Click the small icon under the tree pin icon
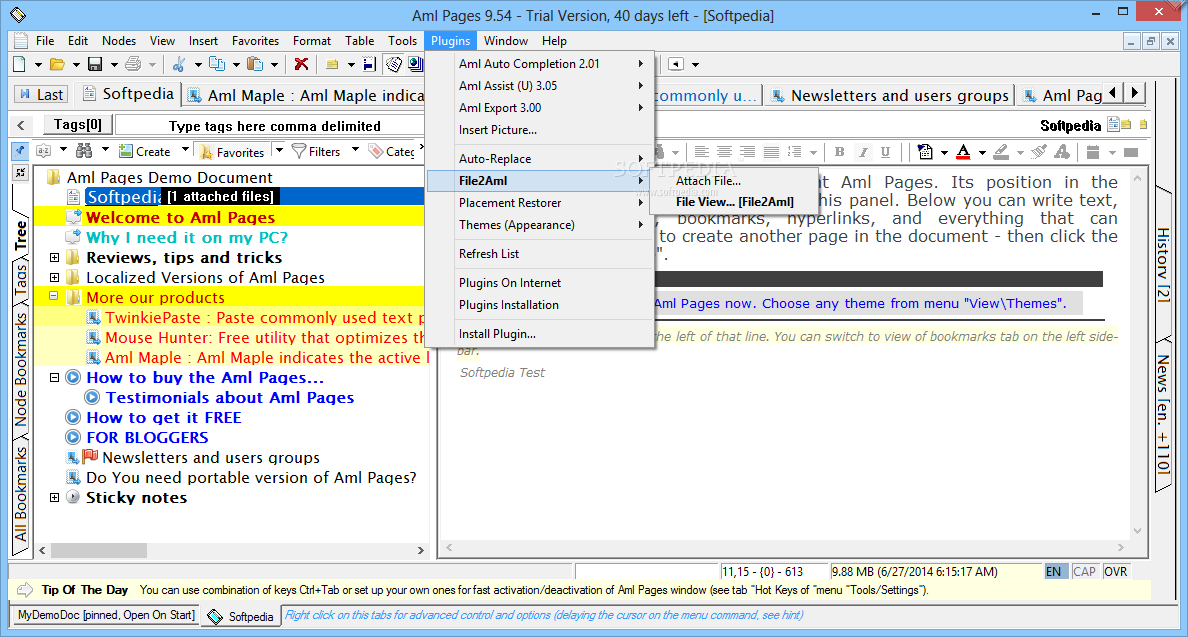The image size is (1188, 637). pos(20,173)
